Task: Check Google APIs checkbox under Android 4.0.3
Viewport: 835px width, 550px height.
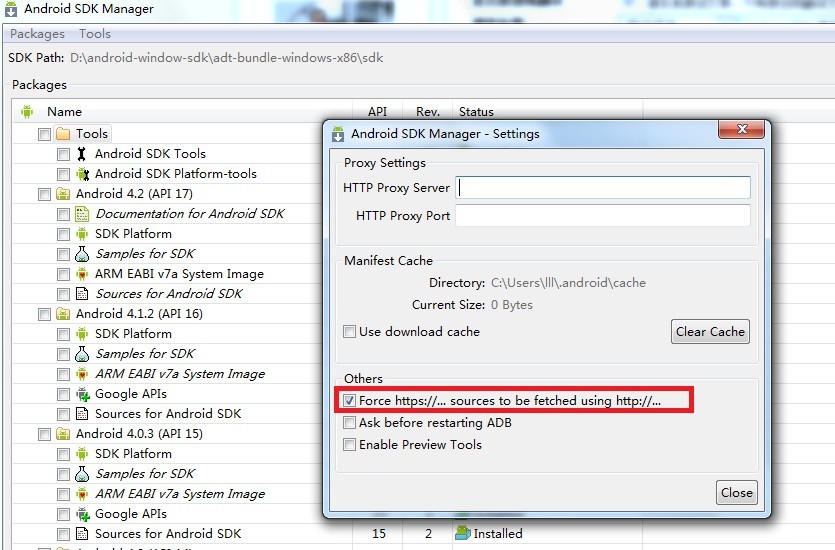Action: tap(63, 515)
